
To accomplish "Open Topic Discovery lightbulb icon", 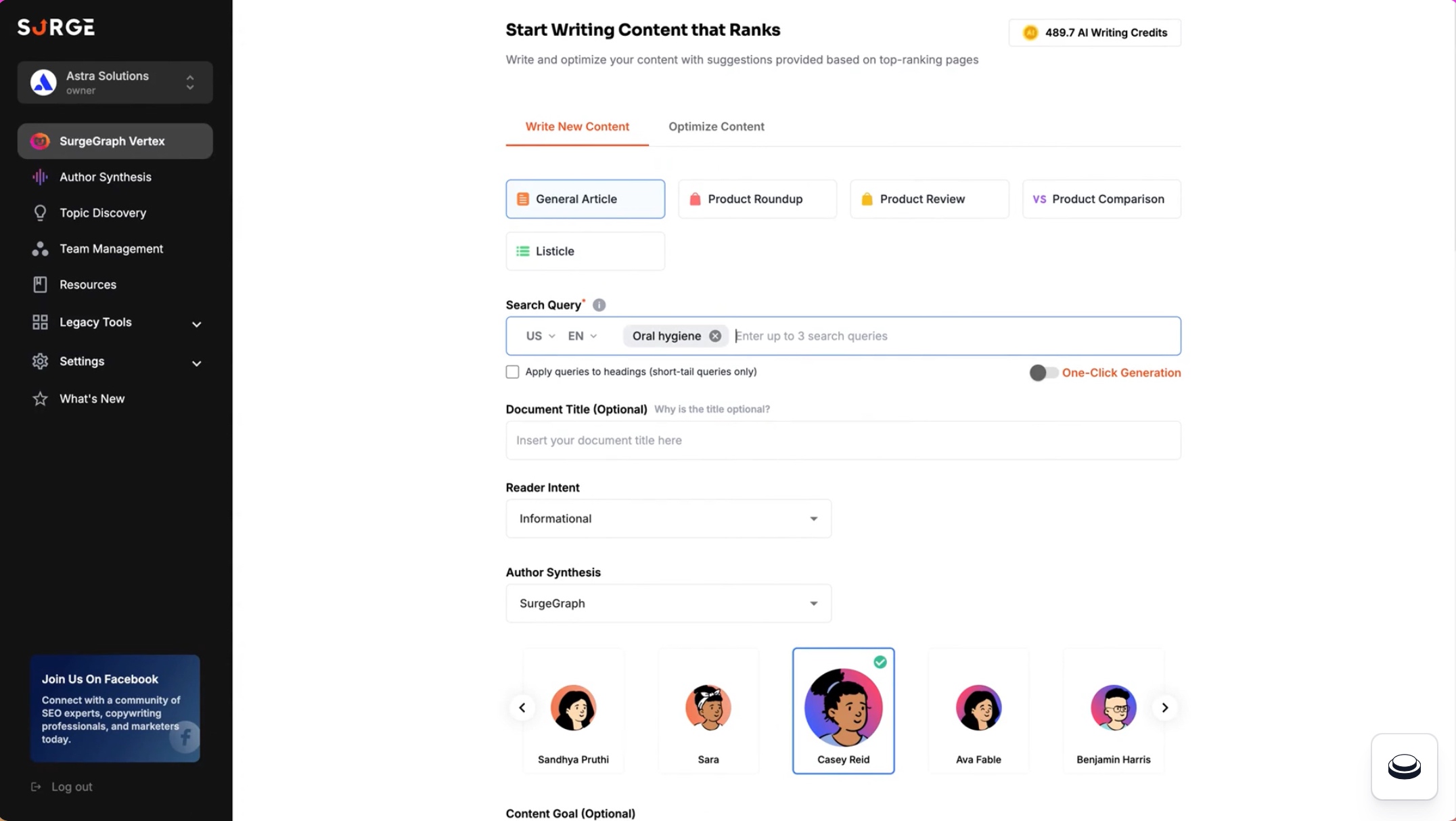I will coord(40,213).
